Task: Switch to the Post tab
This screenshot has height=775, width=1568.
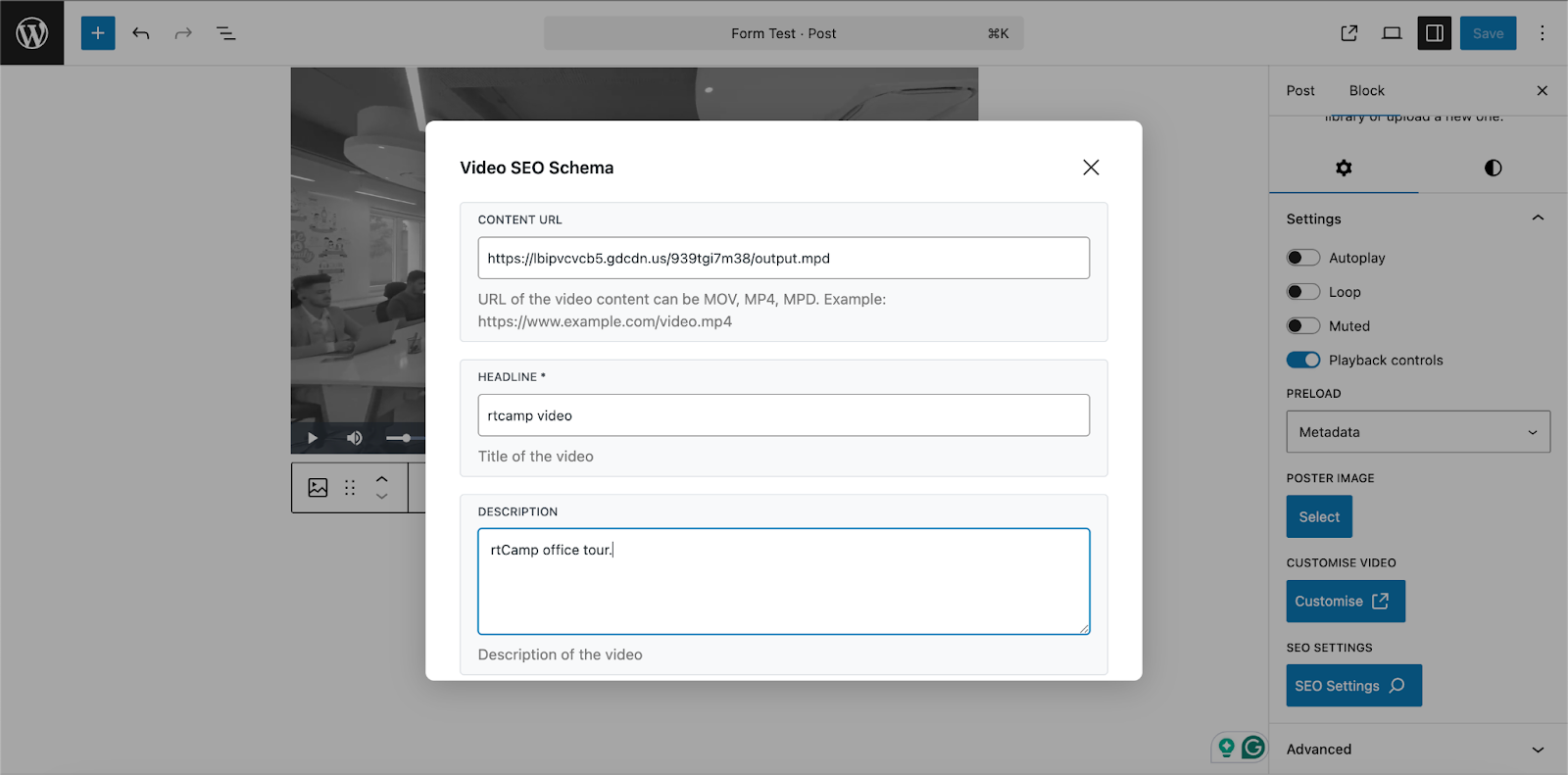Action: click(1300, 90)
